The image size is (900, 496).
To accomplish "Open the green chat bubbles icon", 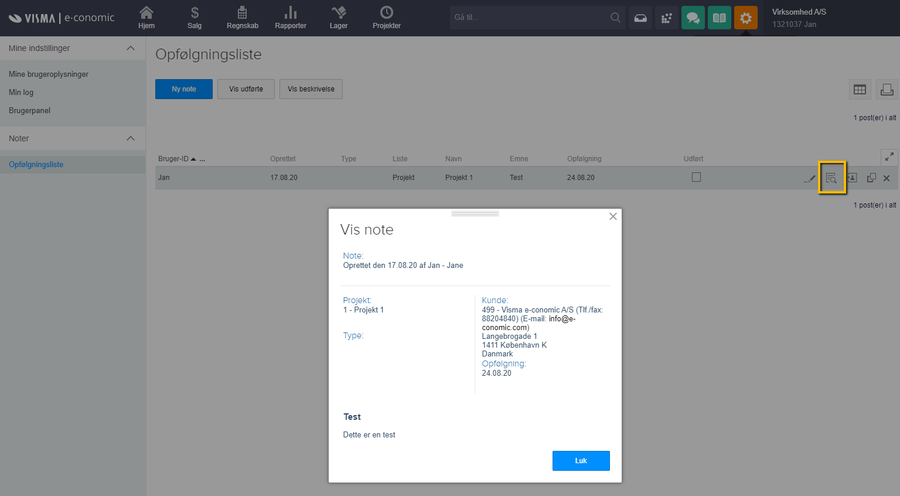I will pos(692,18).
